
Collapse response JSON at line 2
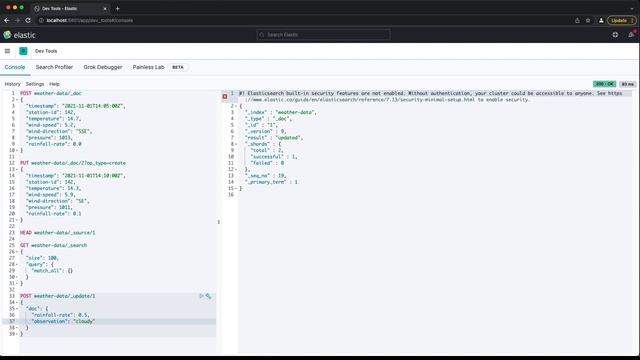click(236, 106)
